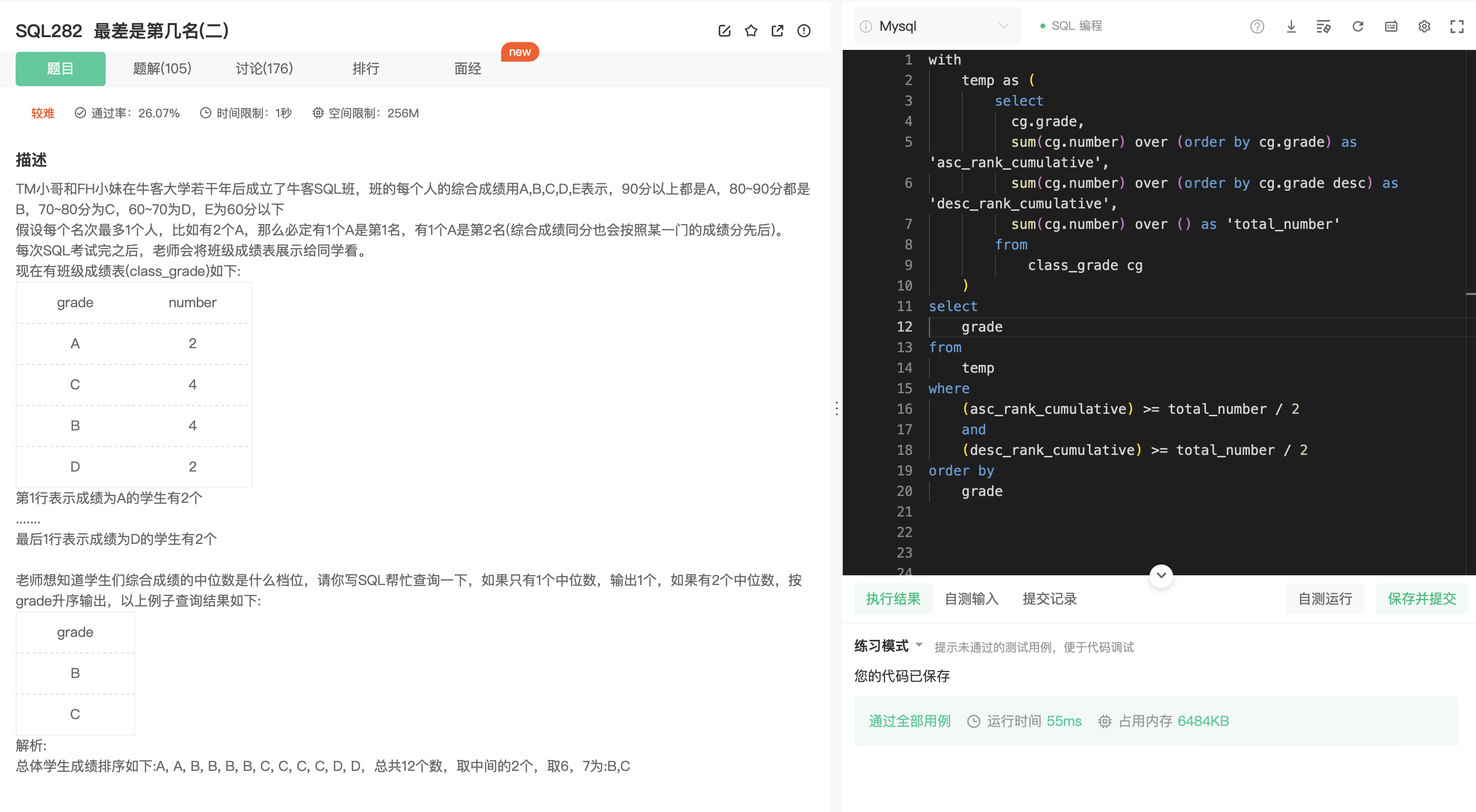The width and height of the screenshot is (1476, 812).
Task: Click the edit note icon beside the title
Action: [x=724, y=31]
